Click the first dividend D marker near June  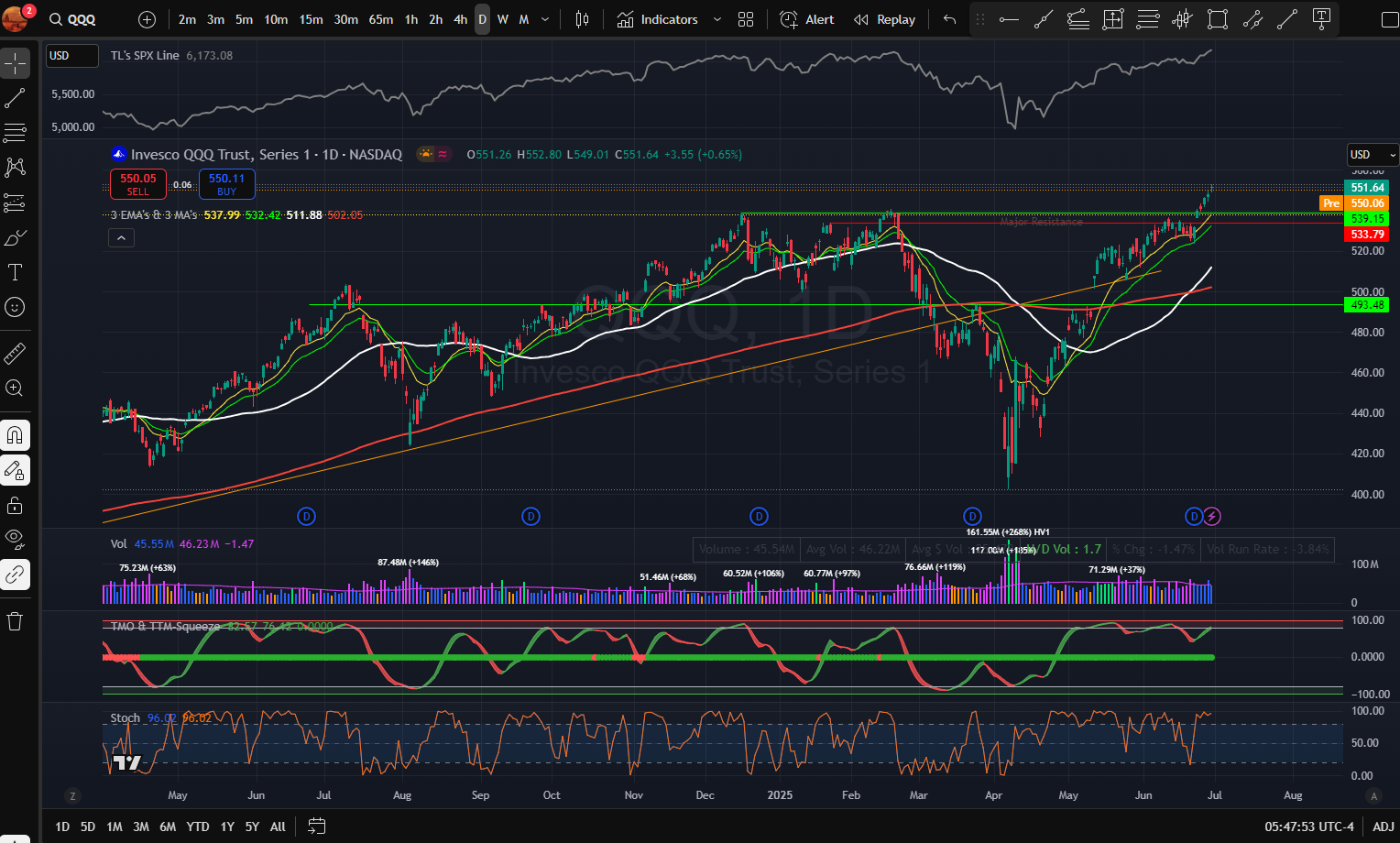(x=307, y=517)
